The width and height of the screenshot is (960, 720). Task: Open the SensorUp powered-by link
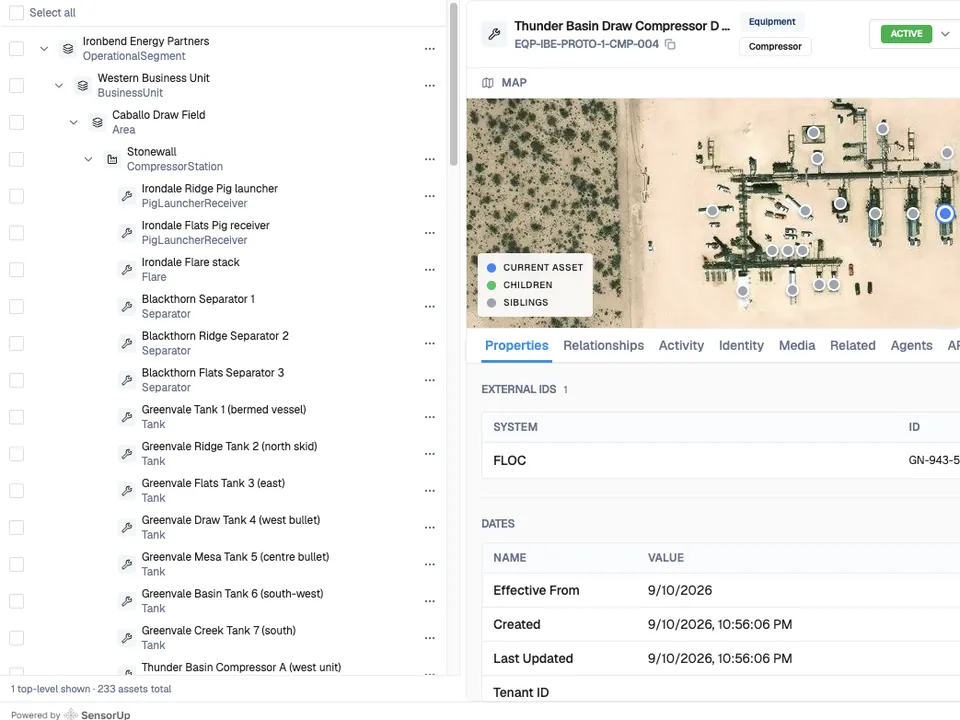click(x=97, y=714)
